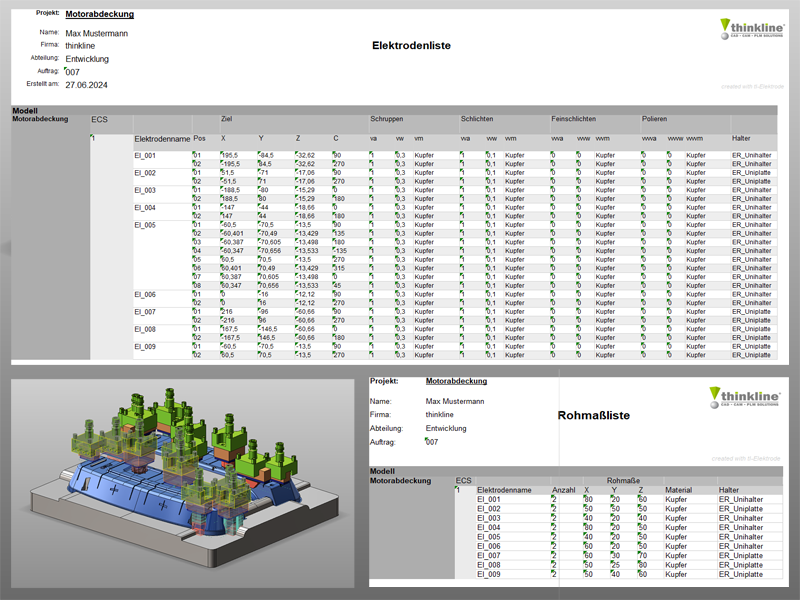Select the Material column header in the Rohmaßliste
The width and height of the screenshot is (800, 600).
(679, 490)
